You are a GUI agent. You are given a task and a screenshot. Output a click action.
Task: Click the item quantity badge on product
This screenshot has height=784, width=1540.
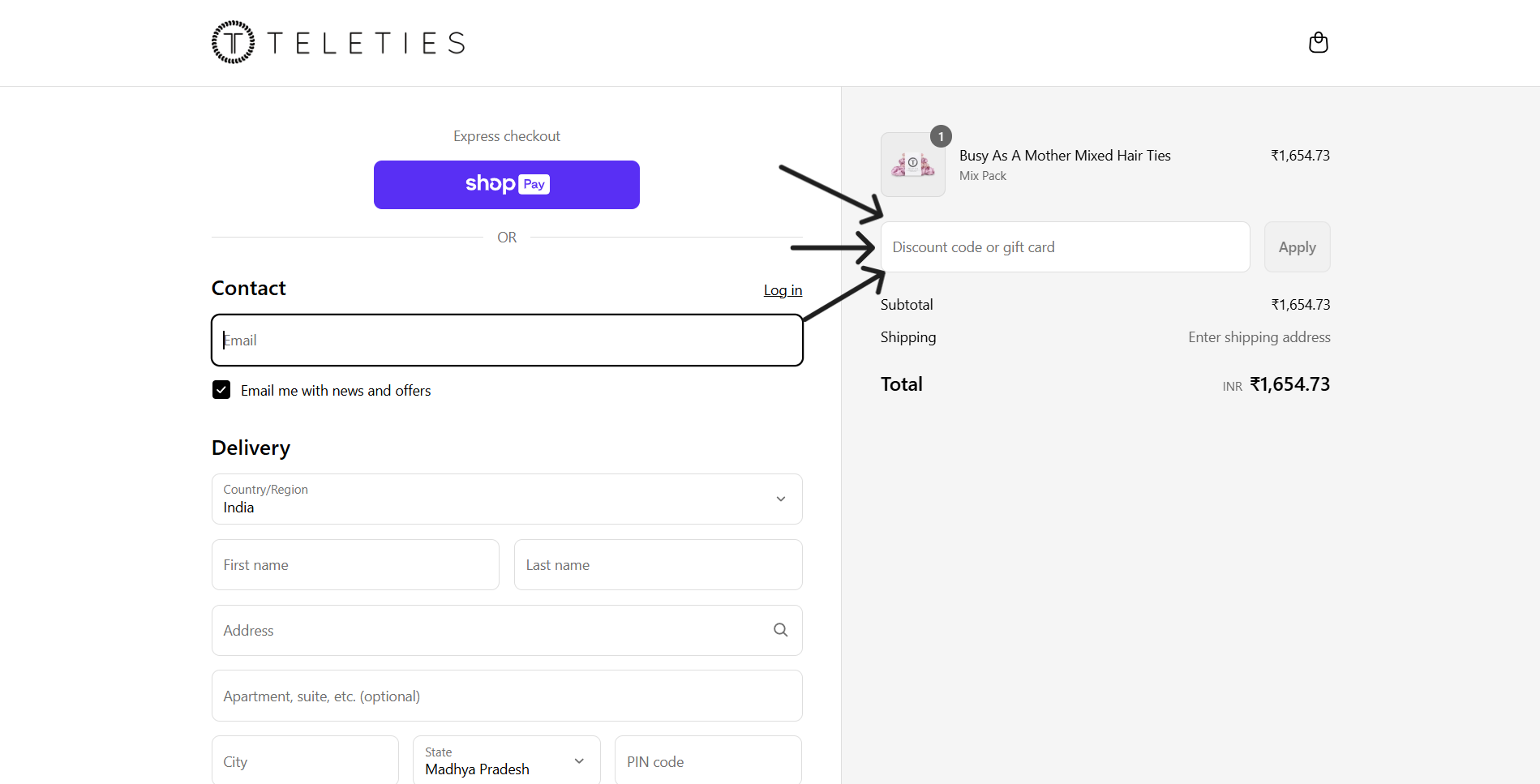click(x=941, y=136)
